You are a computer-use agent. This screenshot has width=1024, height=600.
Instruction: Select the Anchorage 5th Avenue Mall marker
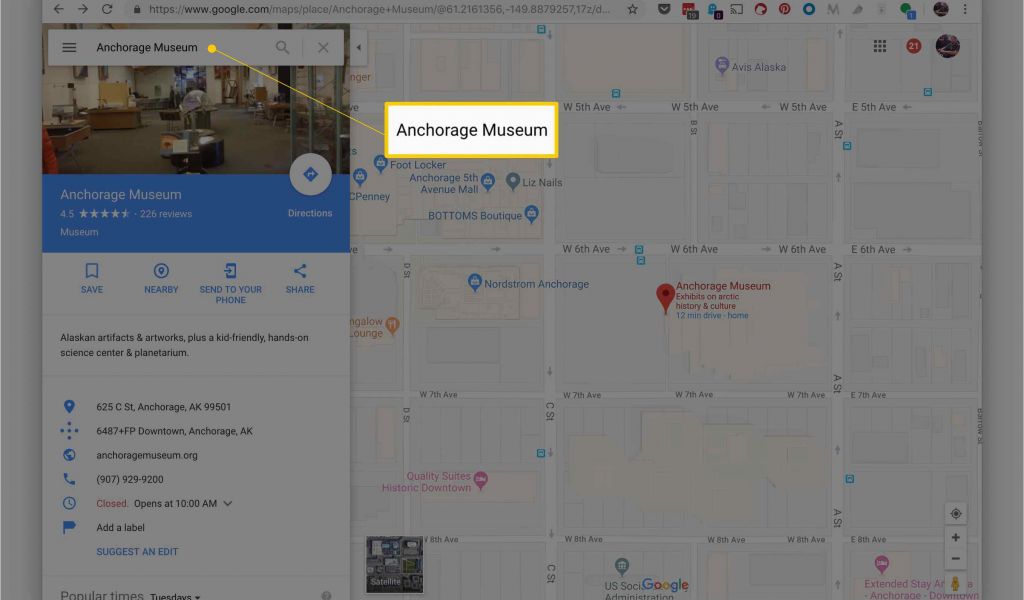point(488,182)
